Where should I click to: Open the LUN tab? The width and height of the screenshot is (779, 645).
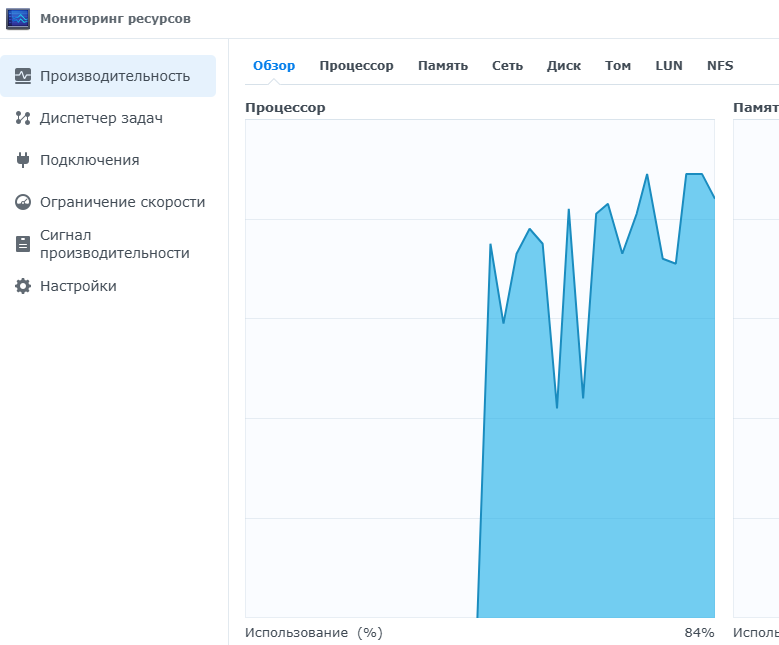click(x=669, y=66)
